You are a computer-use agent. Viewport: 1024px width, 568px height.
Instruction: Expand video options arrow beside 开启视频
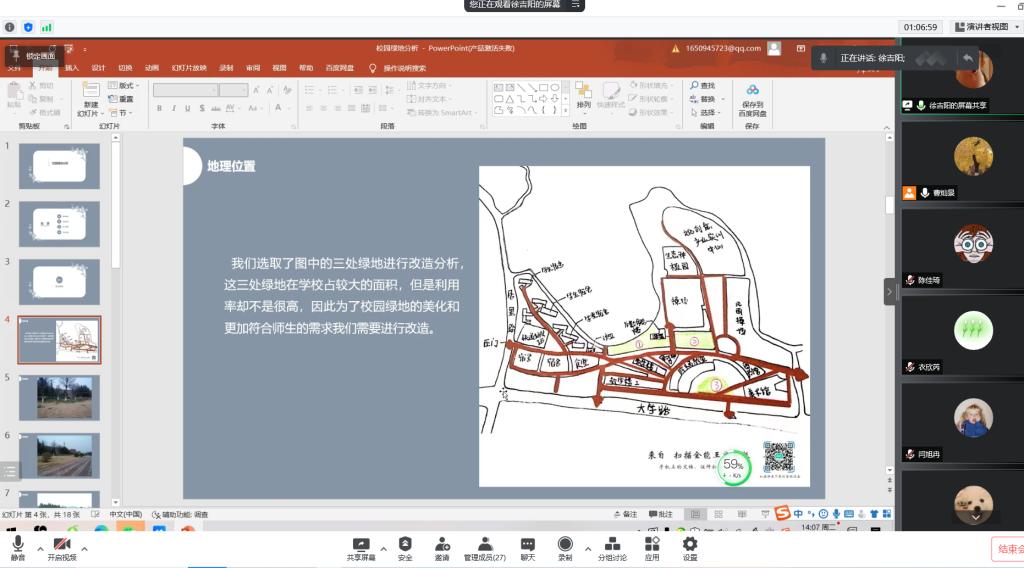point(85,548)
